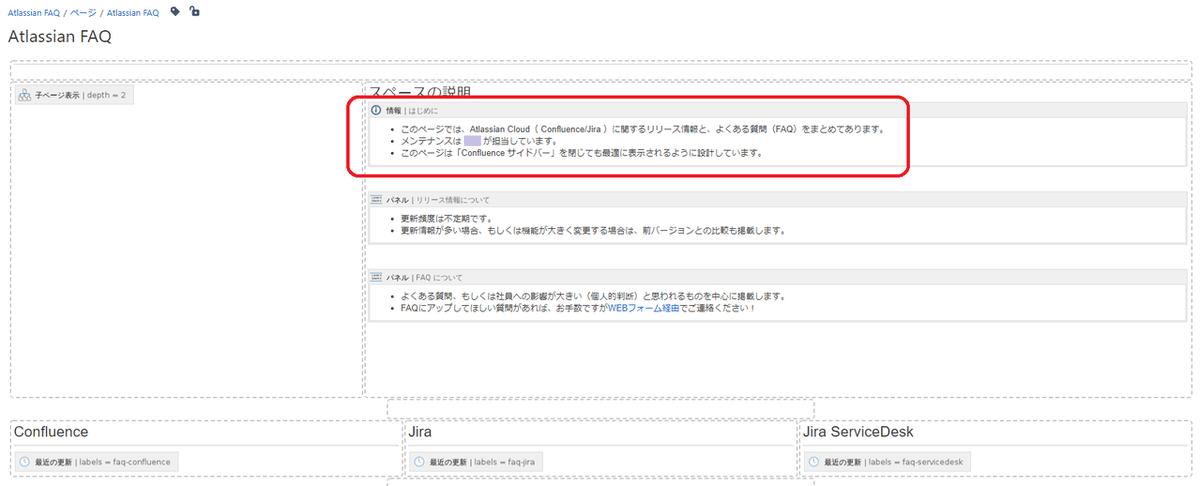Open the first Atlassian FAQ breadcrumb link
The image size is (1200, 486).
(x=34, y=13)
